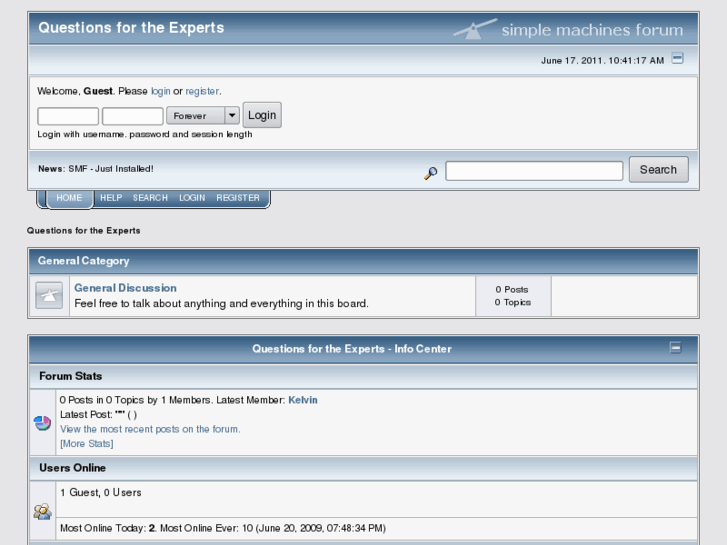View the most recent posts link

click(x=150, y=429)
